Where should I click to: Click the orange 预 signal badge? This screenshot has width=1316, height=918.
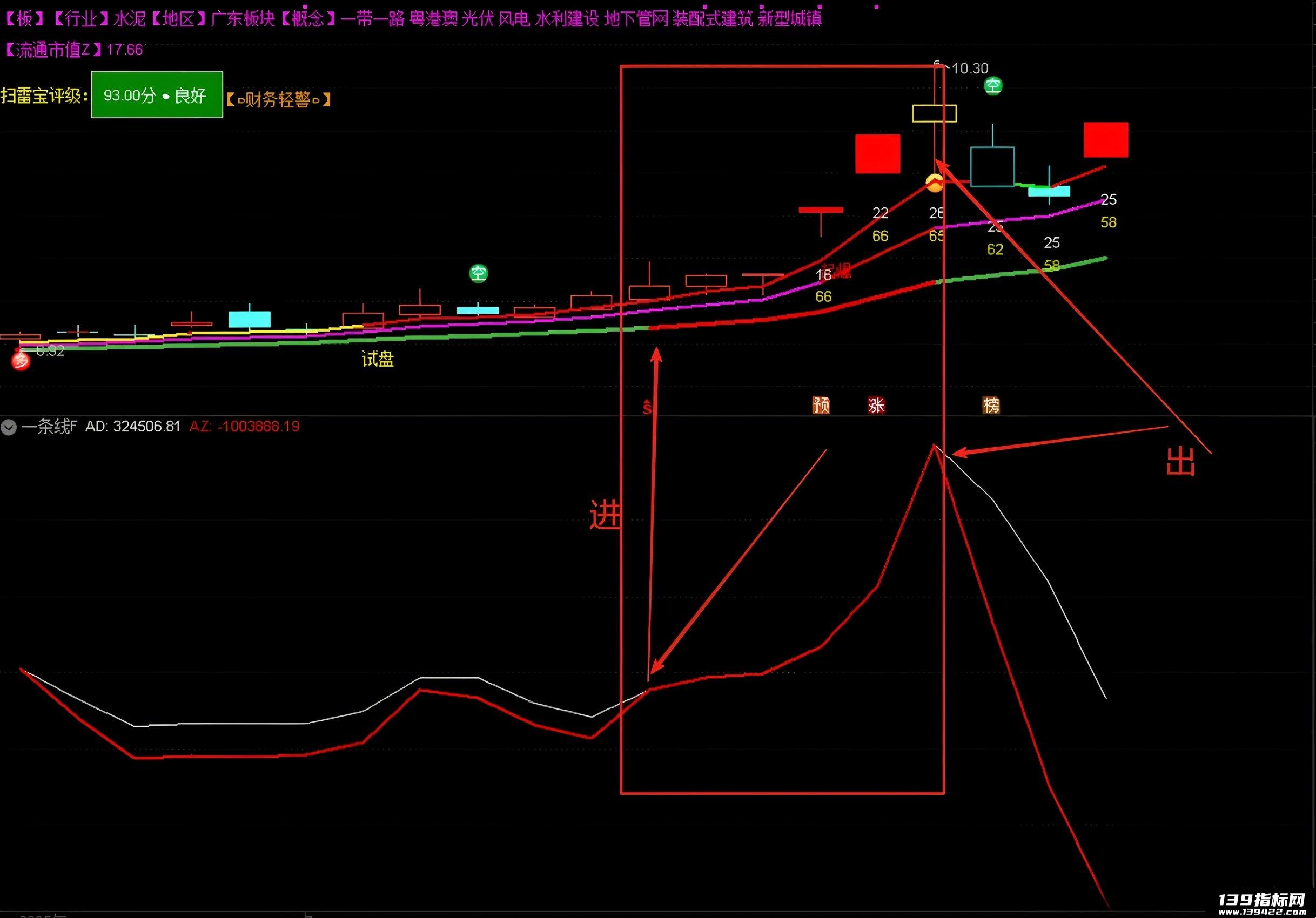point(821,405)
